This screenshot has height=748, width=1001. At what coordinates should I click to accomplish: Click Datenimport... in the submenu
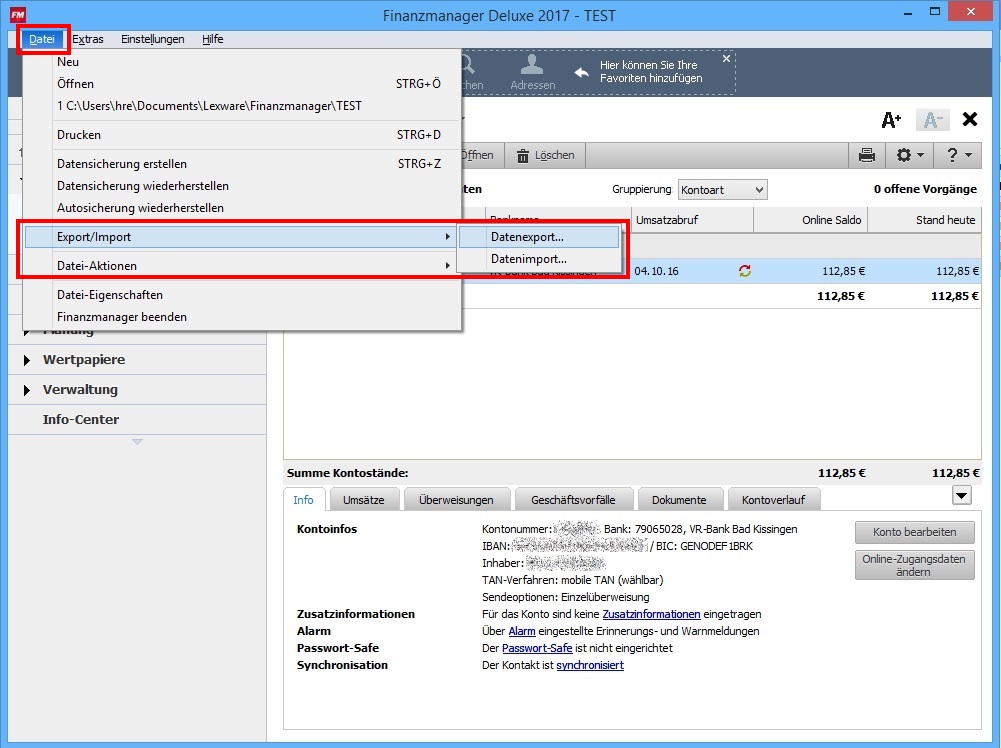[x=539, y=259]
